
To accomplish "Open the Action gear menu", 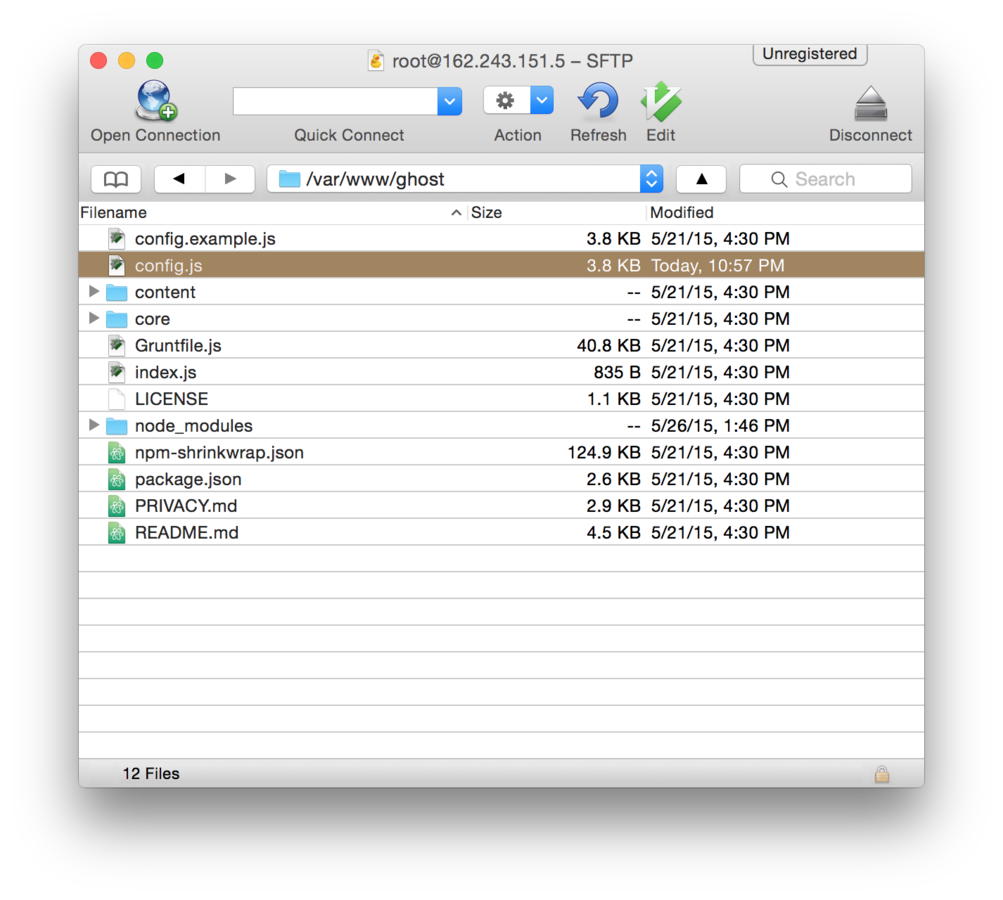I will point(506,101).
